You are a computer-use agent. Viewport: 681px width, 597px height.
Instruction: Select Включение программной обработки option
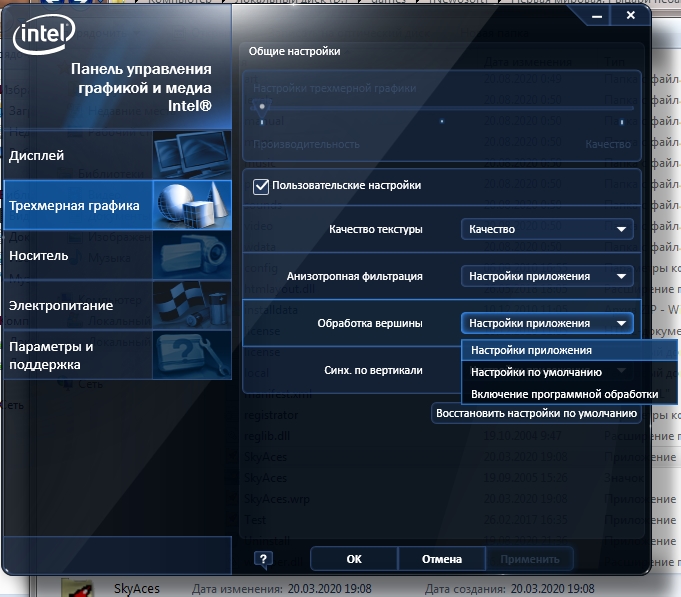tap(569, 394)
